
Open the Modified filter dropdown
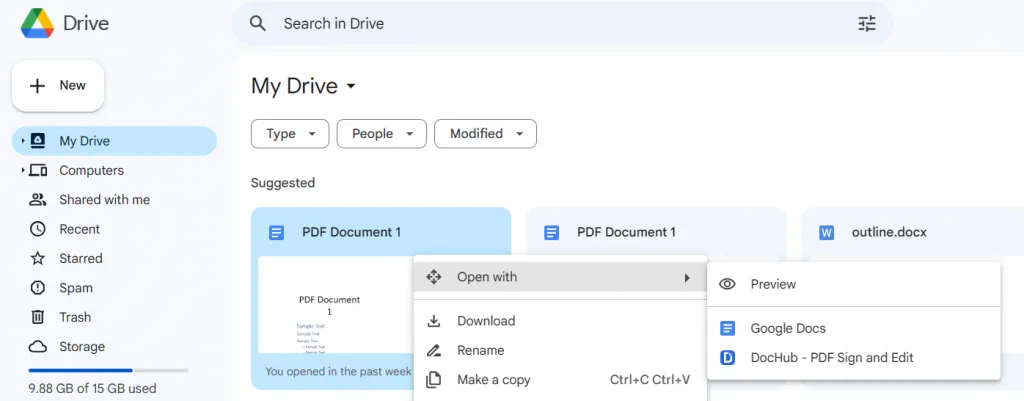coord(486,134)
